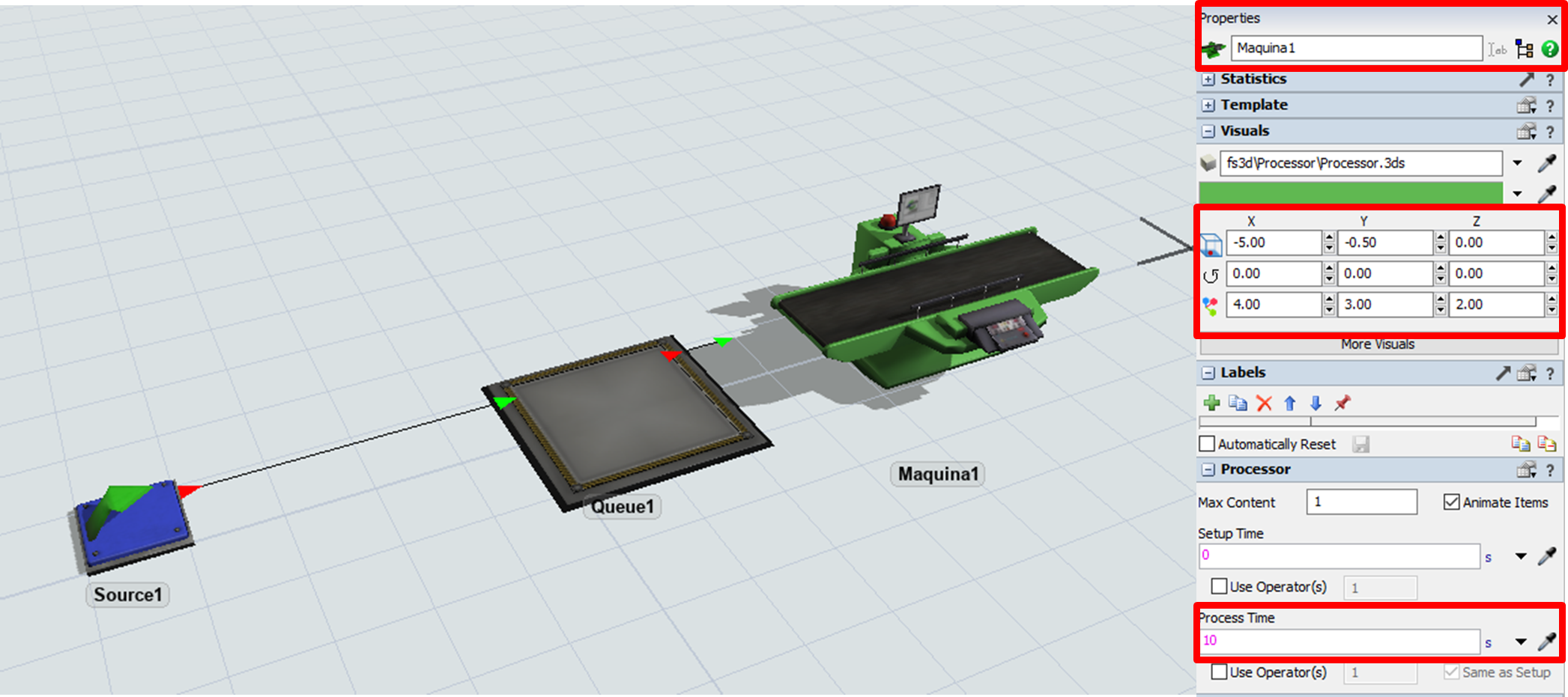Open the tree view icon beside name field
1568x697 pixels.
tap(1524, 49)
